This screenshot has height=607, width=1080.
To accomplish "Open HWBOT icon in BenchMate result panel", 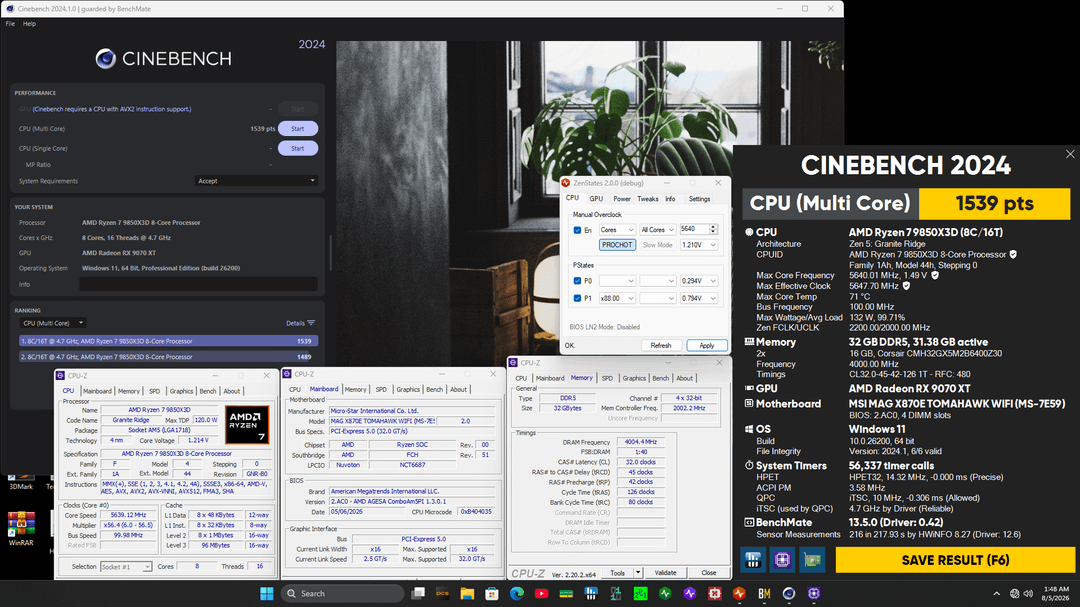I will 752,560.
